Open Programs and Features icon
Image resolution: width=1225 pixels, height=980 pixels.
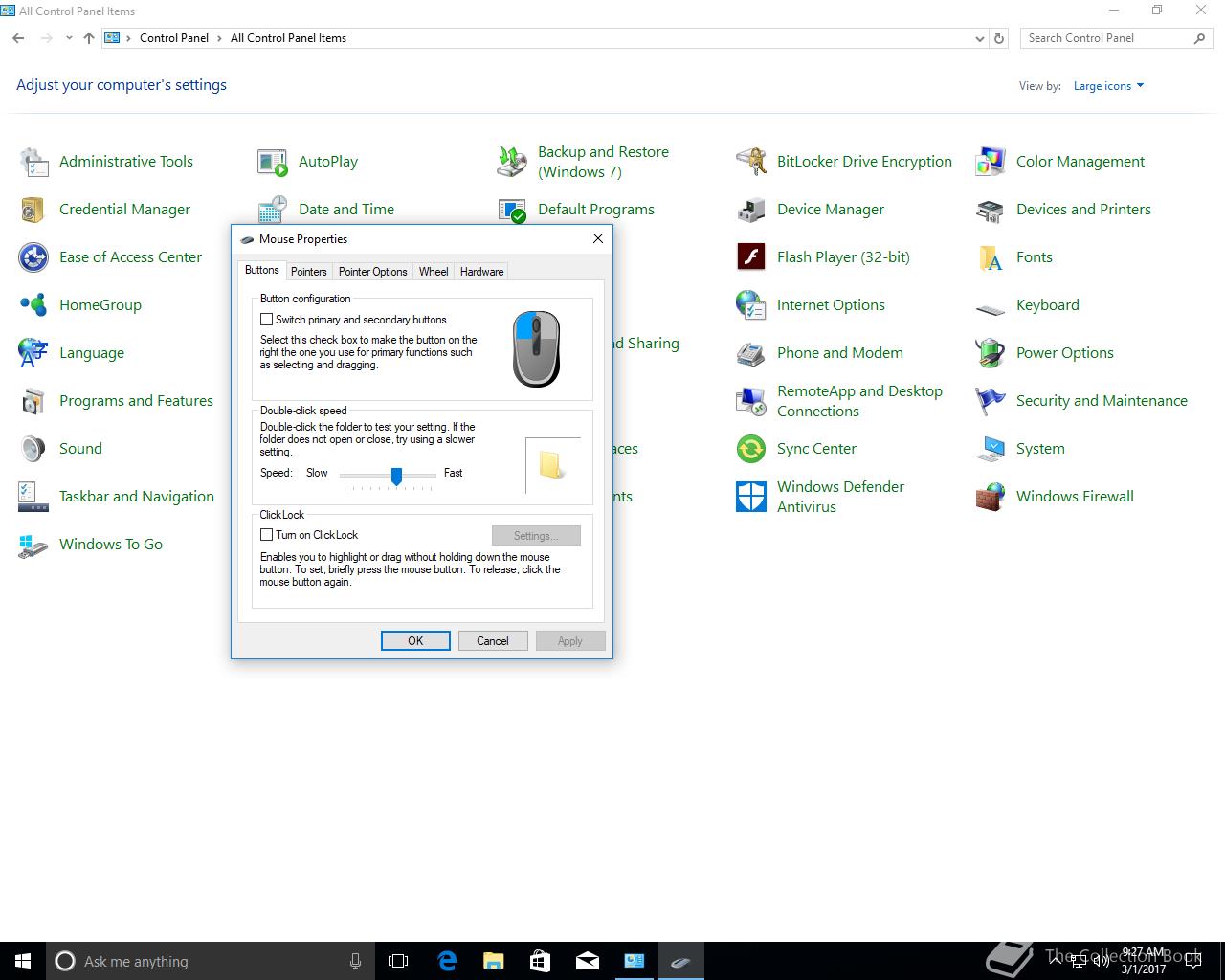click(x=33, y=401)
